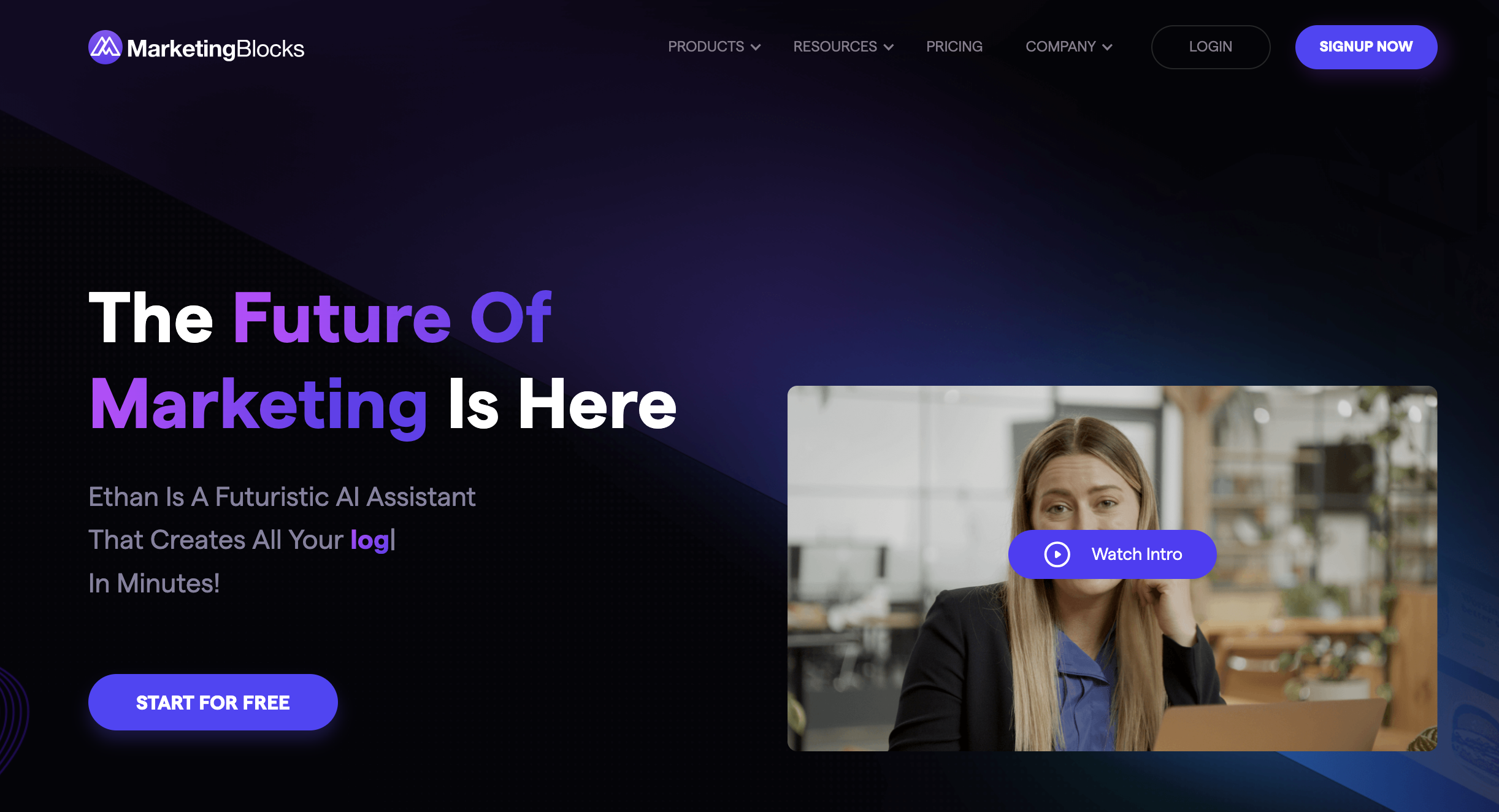The image size is (1499, 812).
Task: Click the 'Ethan Is A Futuristic AI Assistant' text
Action: pos(282,497)
